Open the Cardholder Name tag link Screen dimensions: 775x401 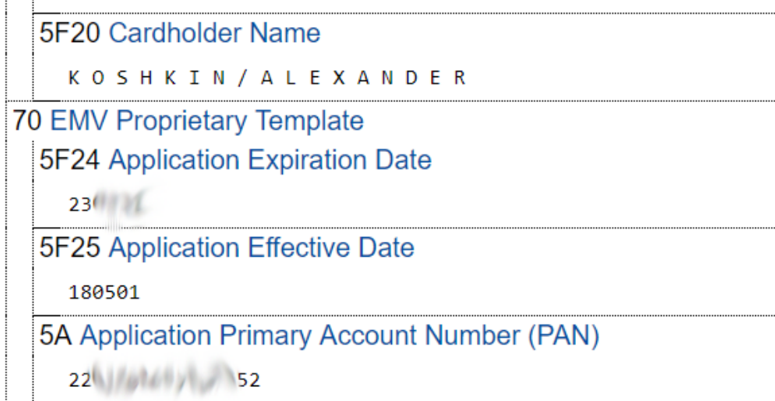[214, 33]
